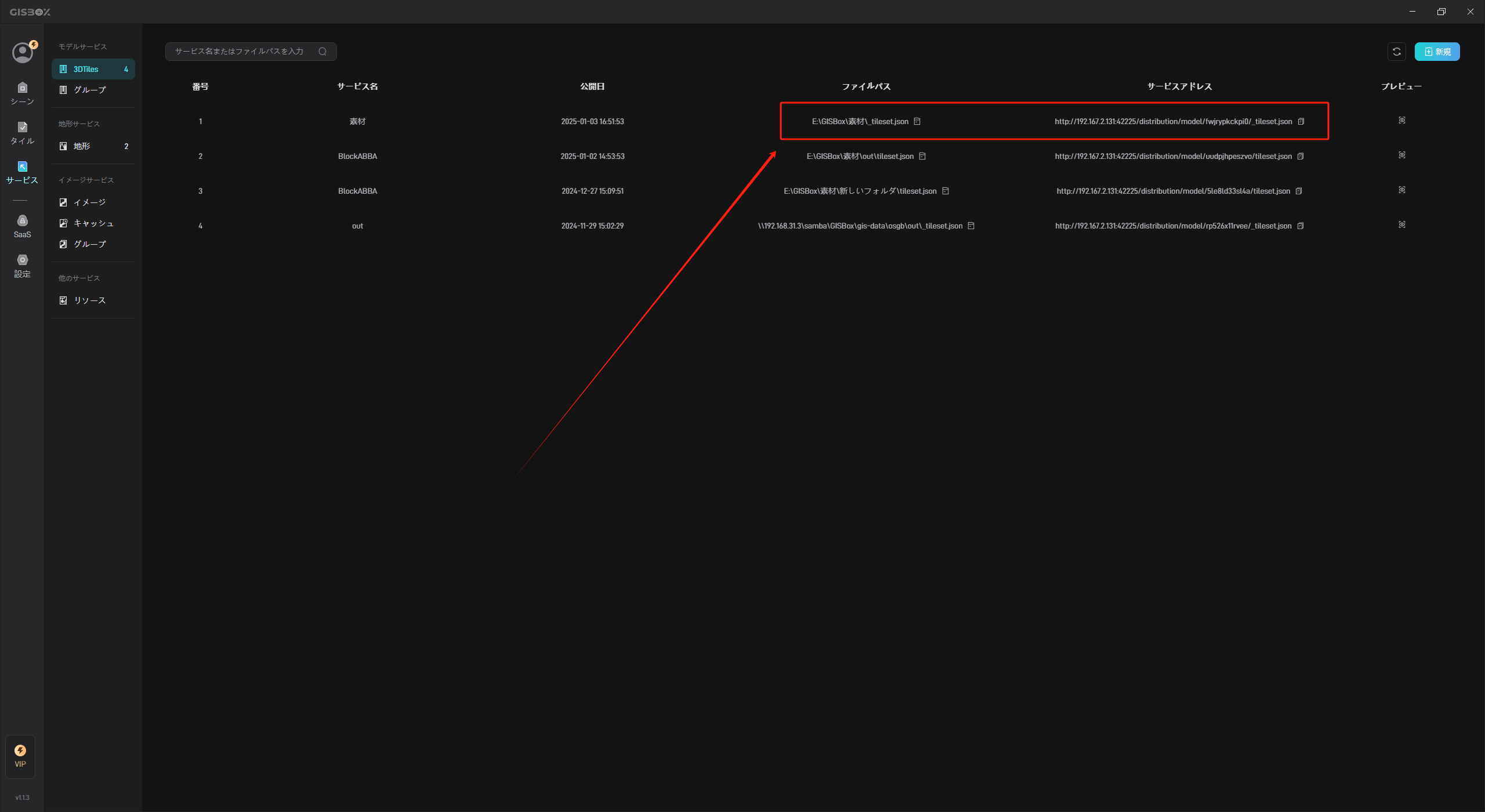1485x812 pixels.
Task: Click the ファイルパス column header
Action: coord(866,86)
